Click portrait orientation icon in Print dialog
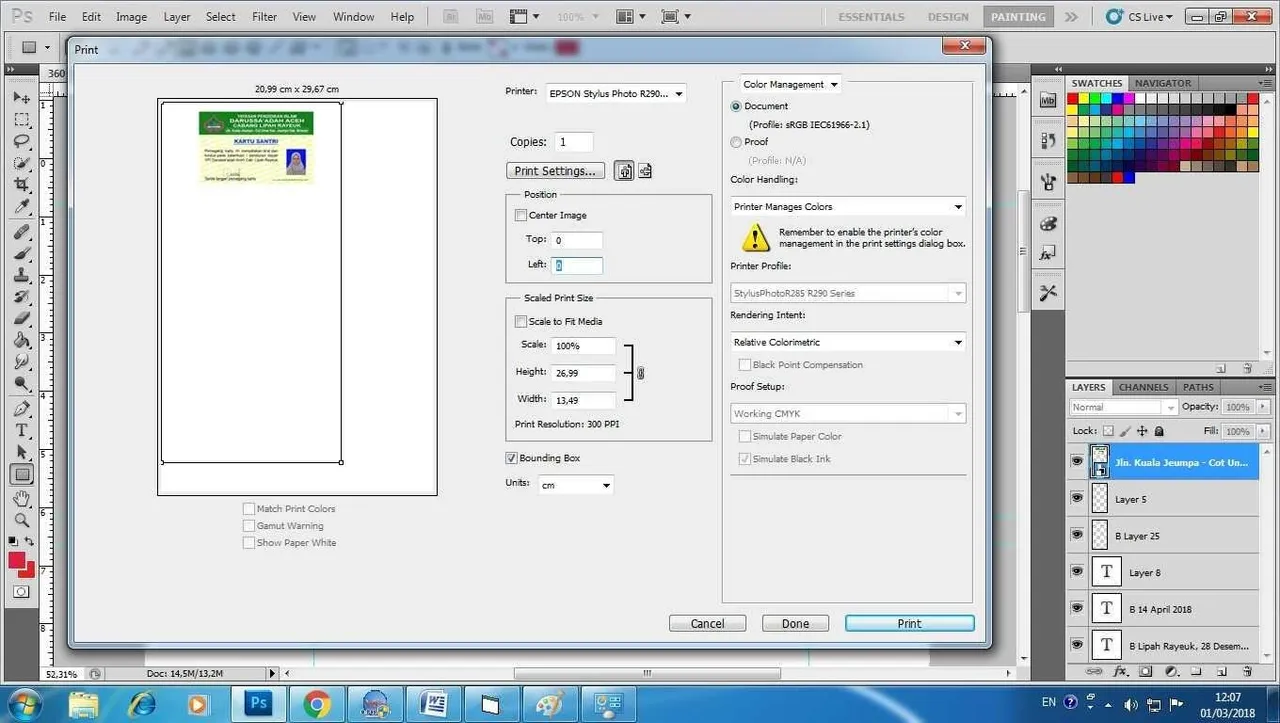Screen dimensions: 1280x723 624,171
